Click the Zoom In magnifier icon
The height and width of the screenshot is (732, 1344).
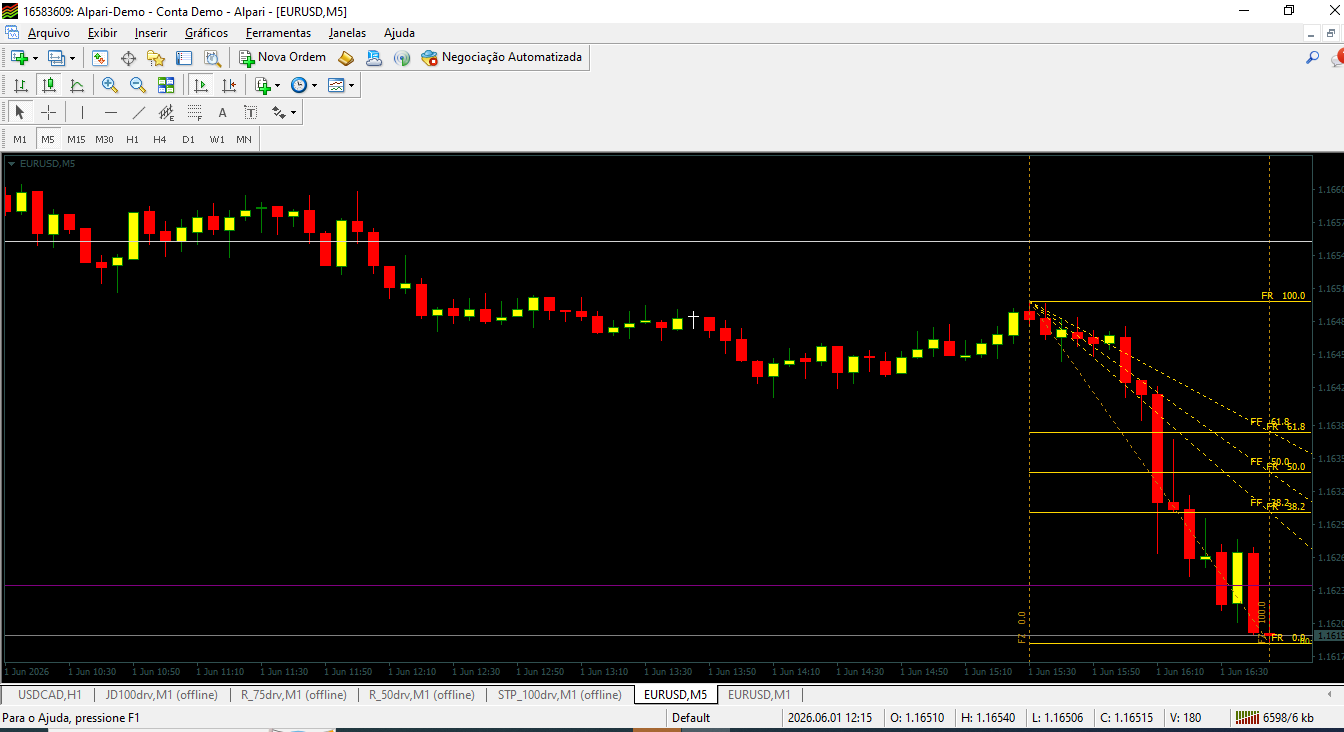click(110, 85)
